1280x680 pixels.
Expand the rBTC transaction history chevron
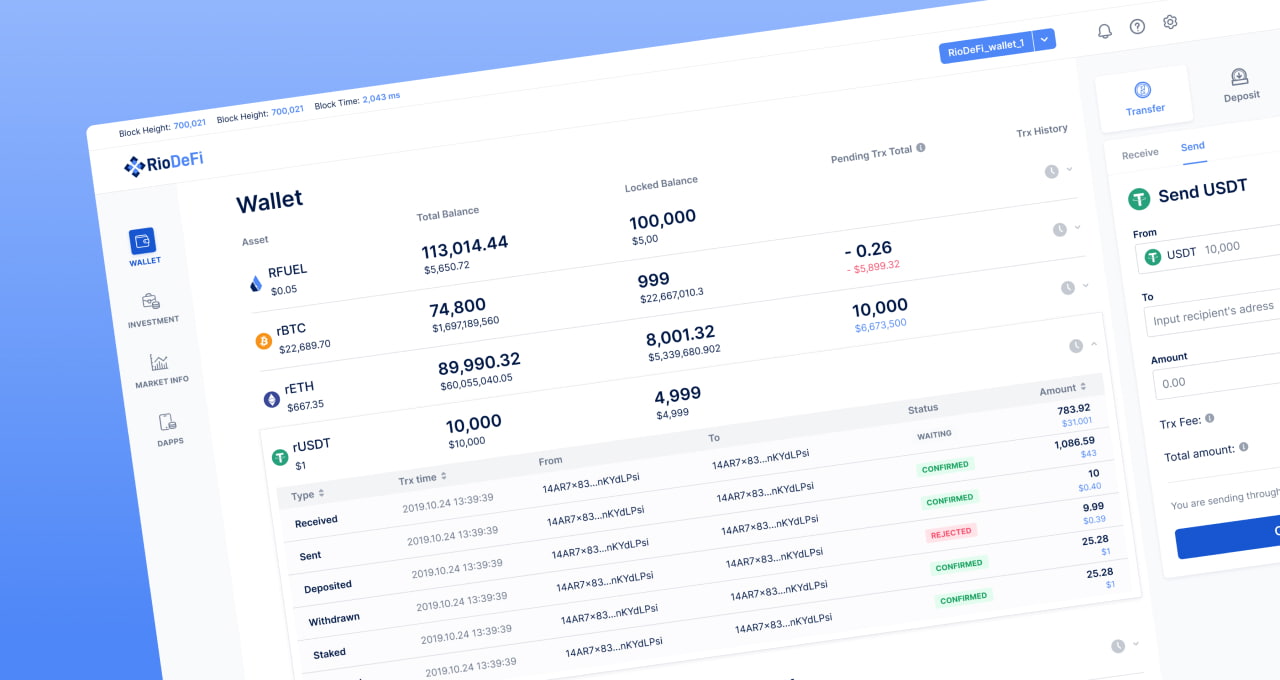1077,227
